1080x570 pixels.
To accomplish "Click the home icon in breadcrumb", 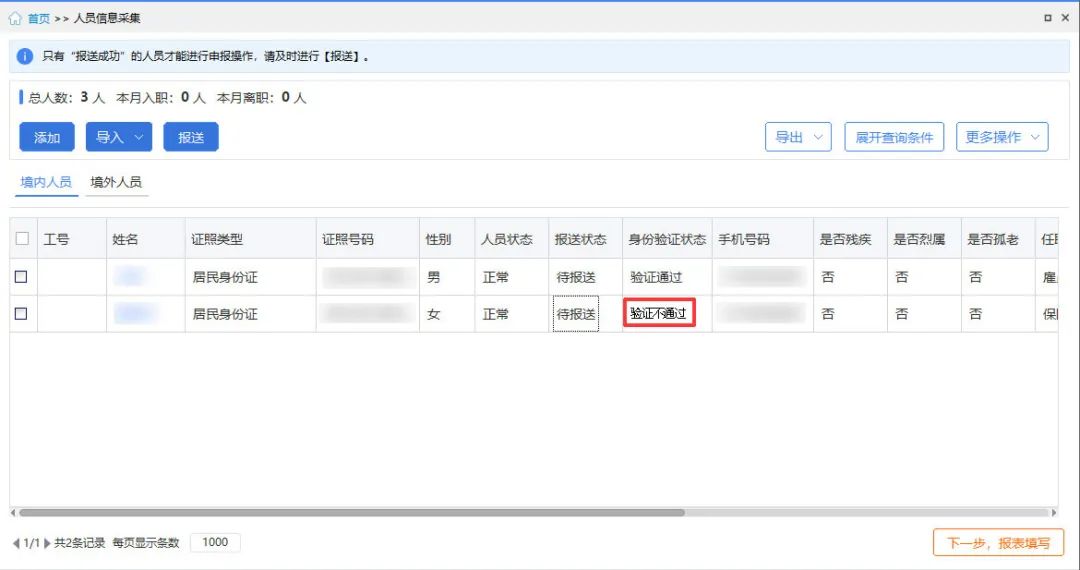I will [15, 18].
